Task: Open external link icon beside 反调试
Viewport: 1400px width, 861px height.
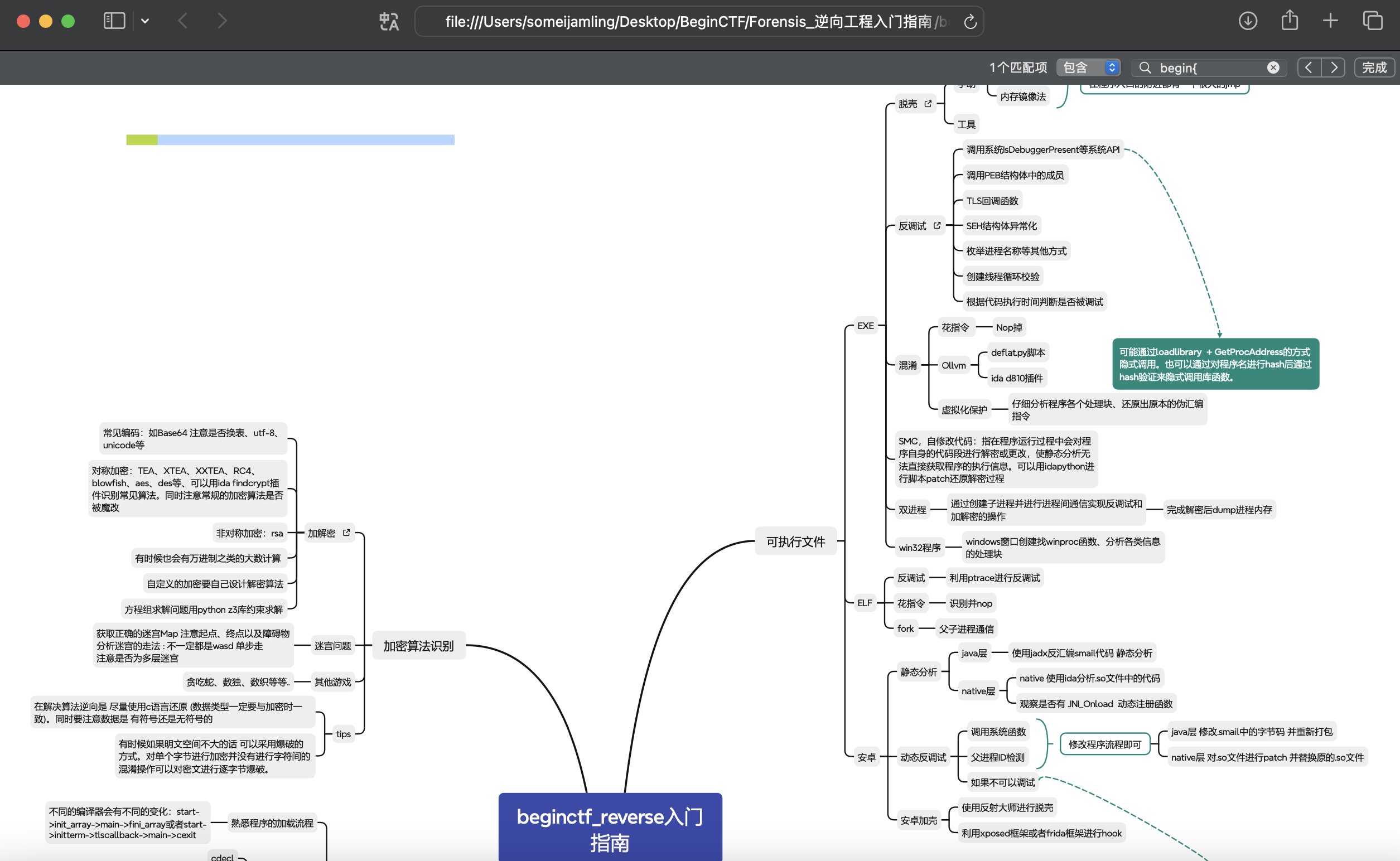Action: [x=937, y=225]
